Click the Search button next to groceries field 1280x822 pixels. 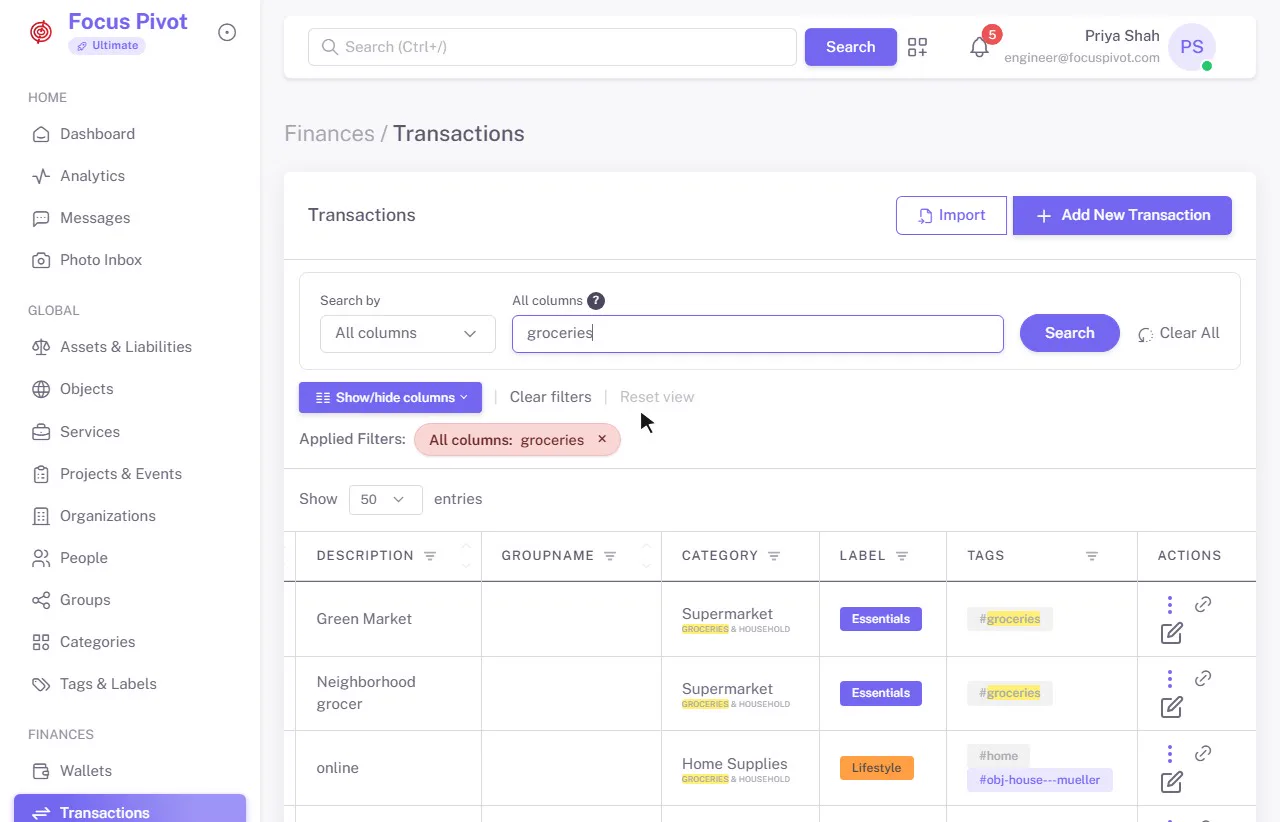[1070, 334]
